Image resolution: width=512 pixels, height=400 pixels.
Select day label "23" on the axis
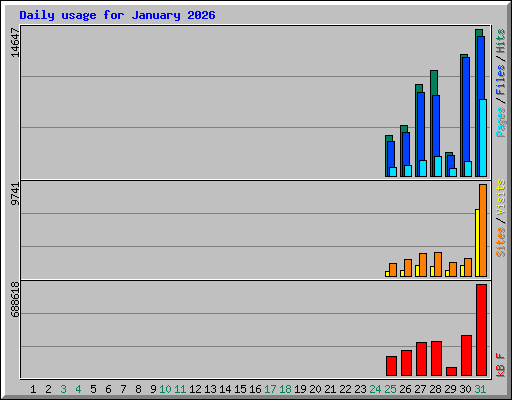[x=360, y=389]
